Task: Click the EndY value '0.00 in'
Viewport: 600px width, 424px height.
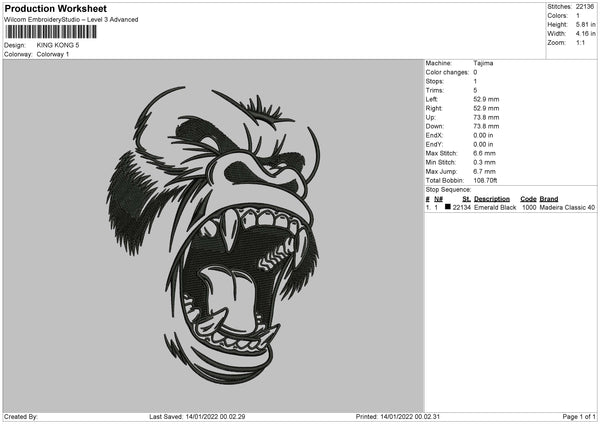Action: [483, 145]
